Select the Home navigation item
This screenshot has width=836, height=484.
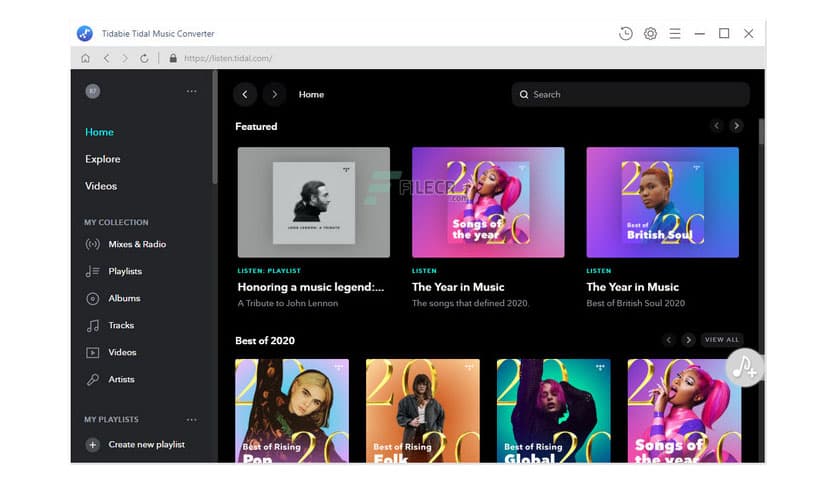coord(99,132)
